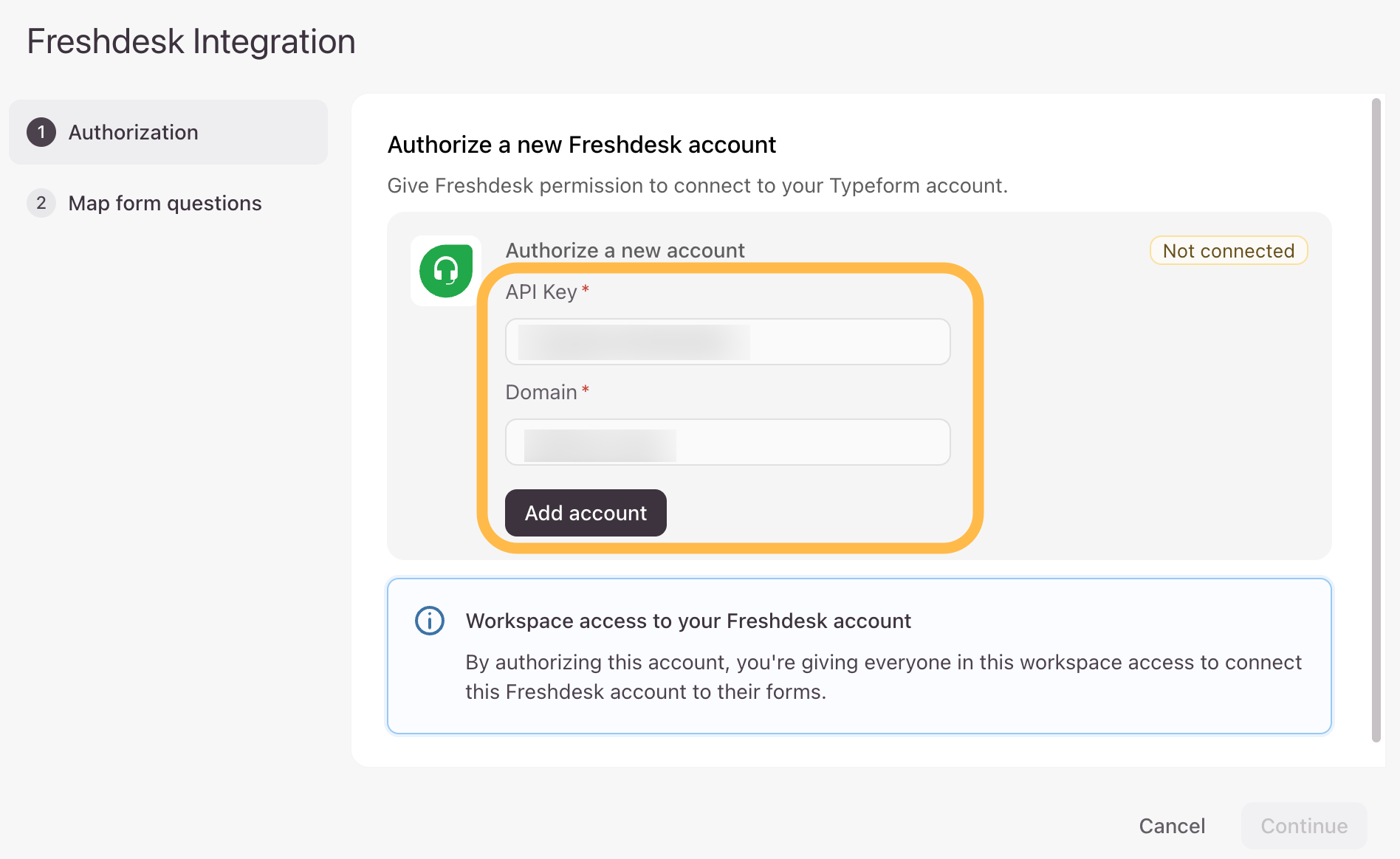Click the red asterisk next to API Key
The height and width of the screenshot is (859, 1400).
[x=584, y=291]
